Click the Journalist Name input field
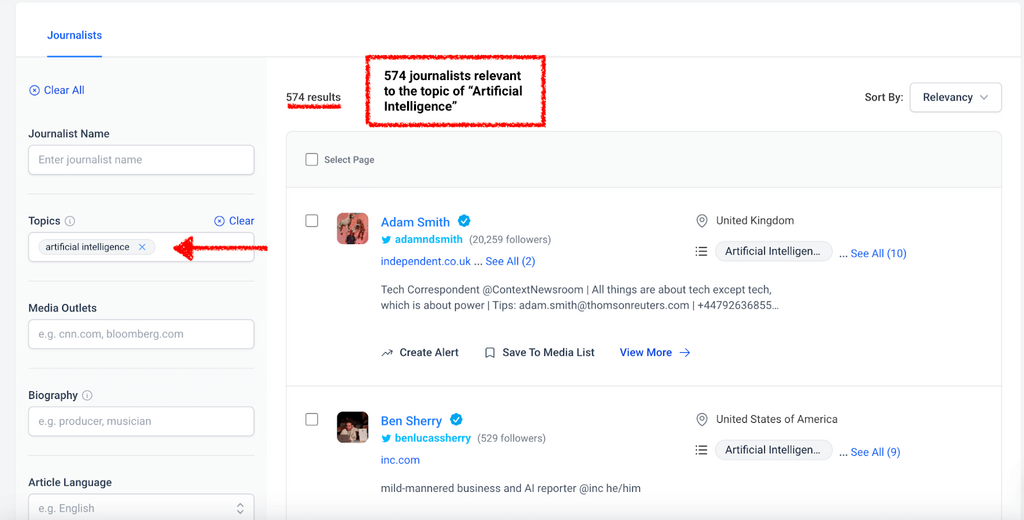The height and width of the screenshot is (520, 1024). coord(141,160)
